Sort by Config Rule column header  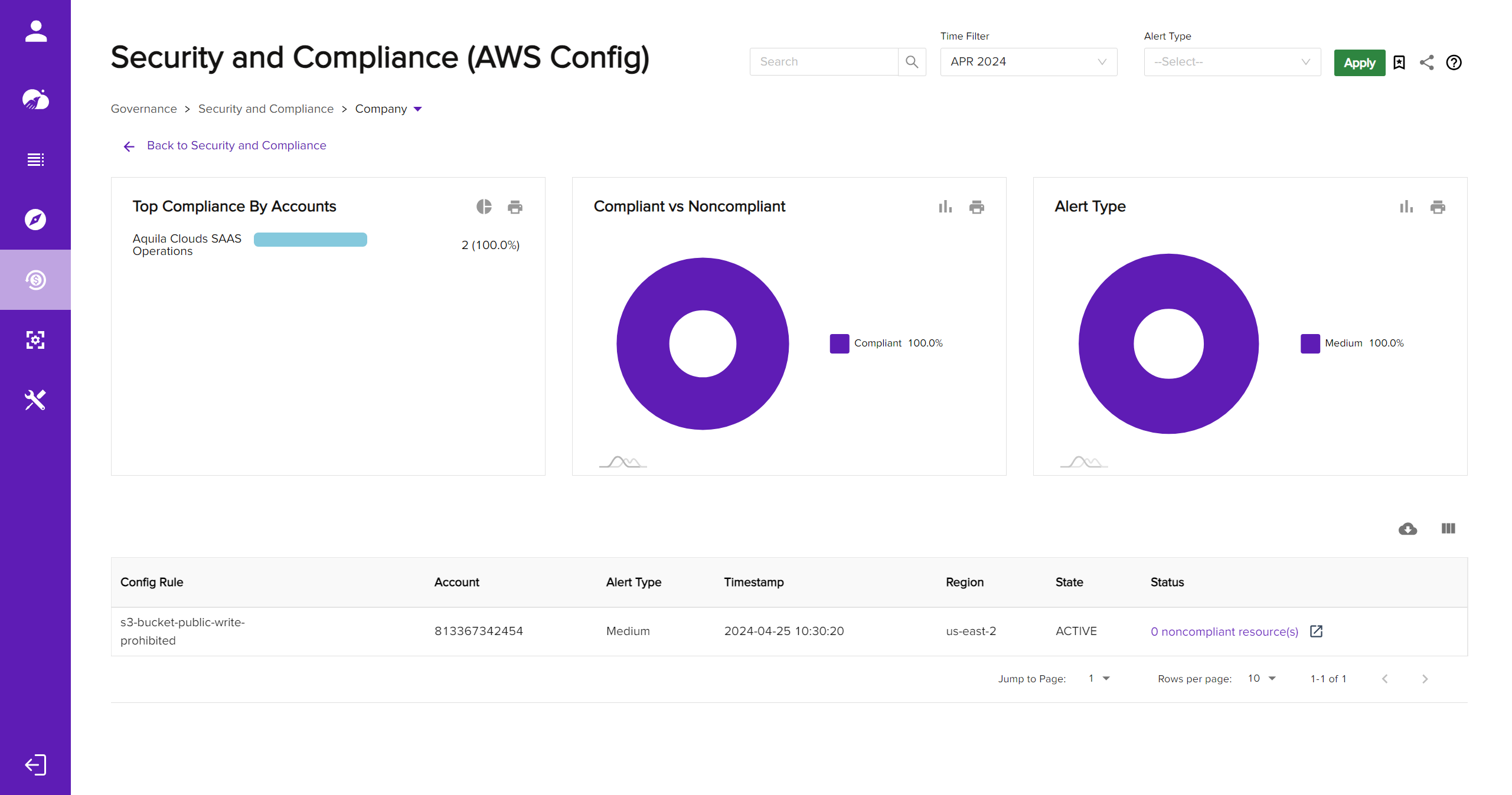(x=152, y=583)
